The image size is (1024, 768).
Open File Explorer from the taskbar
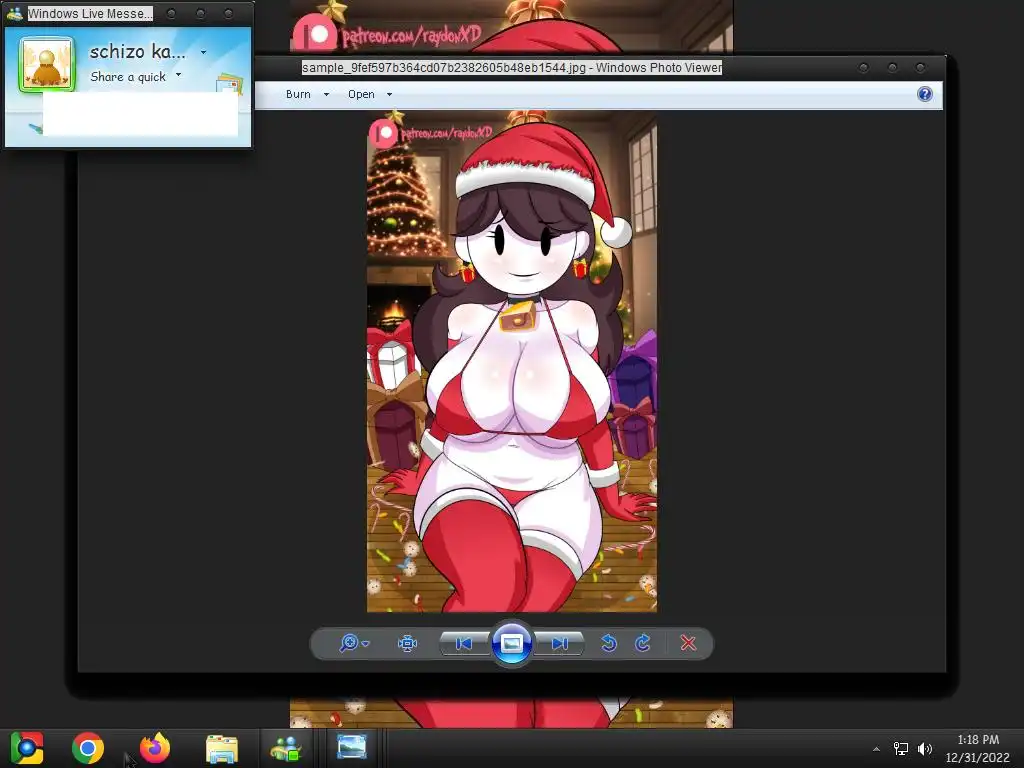222,748
